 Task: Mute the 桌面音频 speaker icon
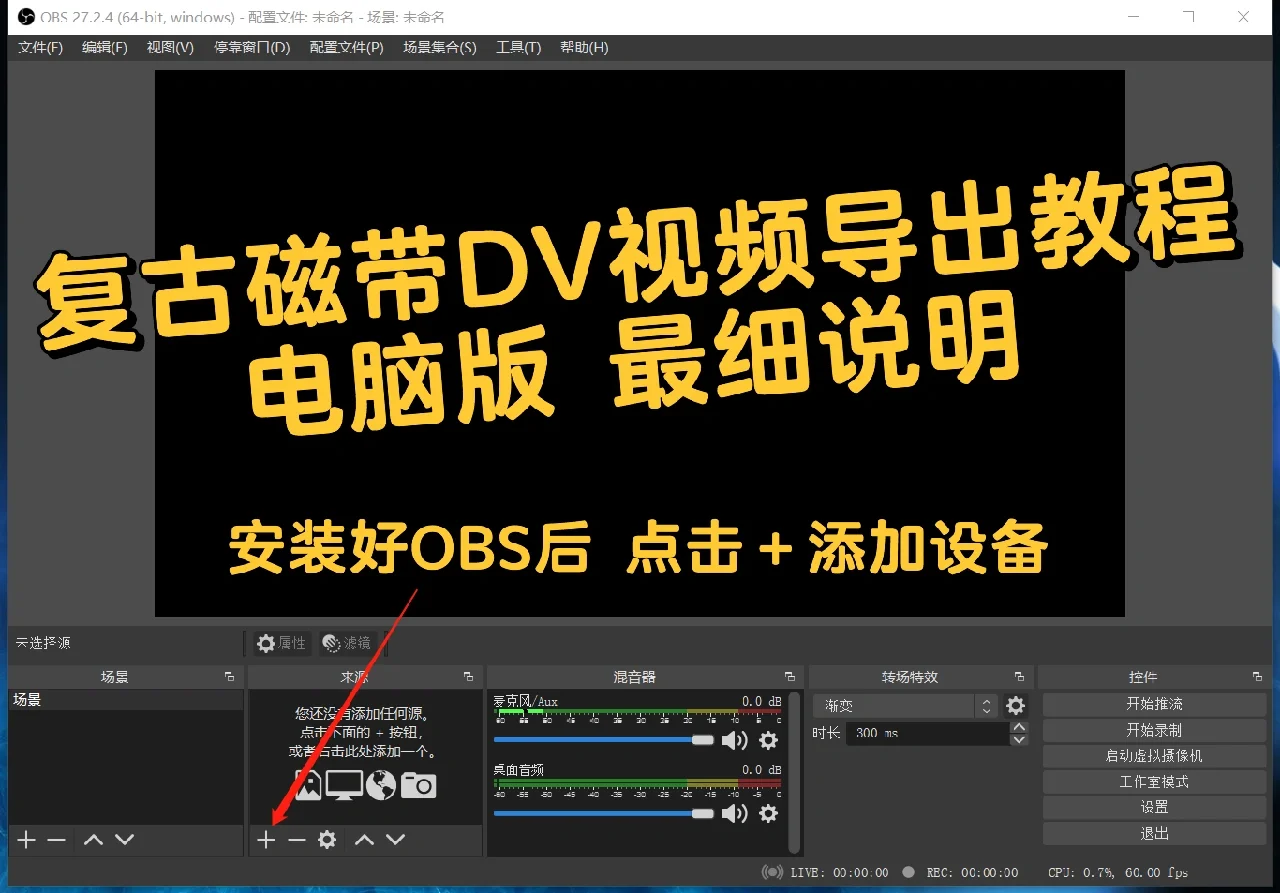(x=735, y=813)
